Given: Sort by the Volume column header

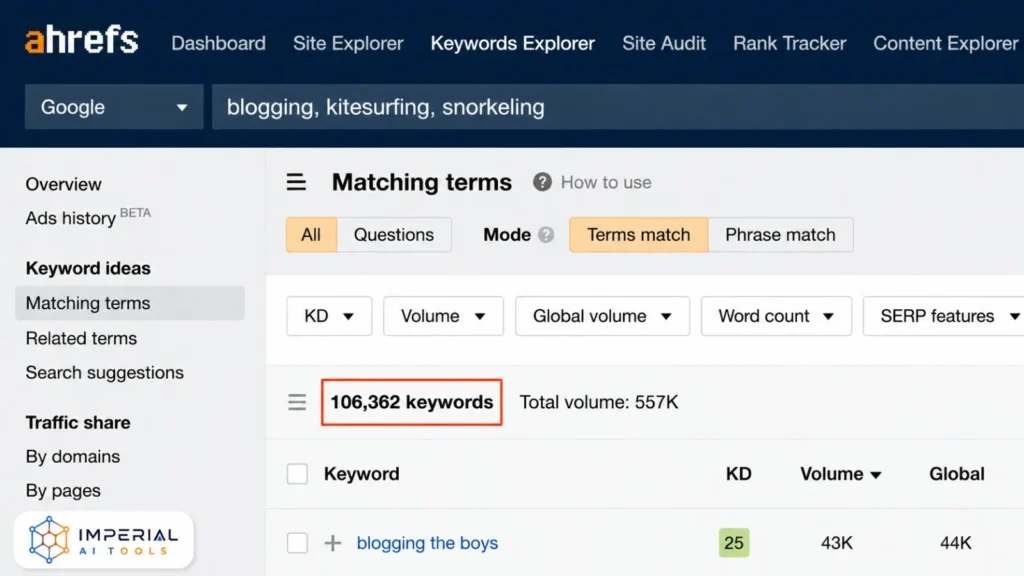Looking at the screenshot, I should click(x=840, y=473).
